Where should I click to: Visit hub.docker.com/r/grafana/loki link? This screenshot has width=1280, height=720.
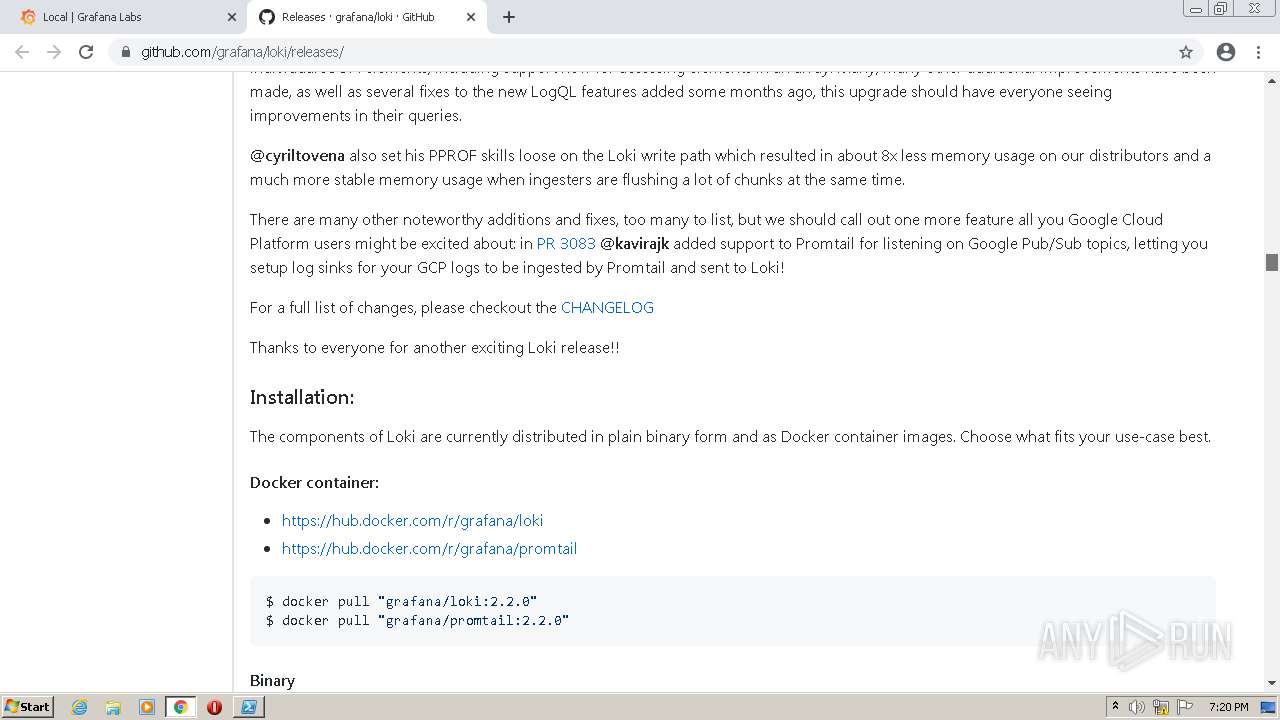click(x=412, y=520)
